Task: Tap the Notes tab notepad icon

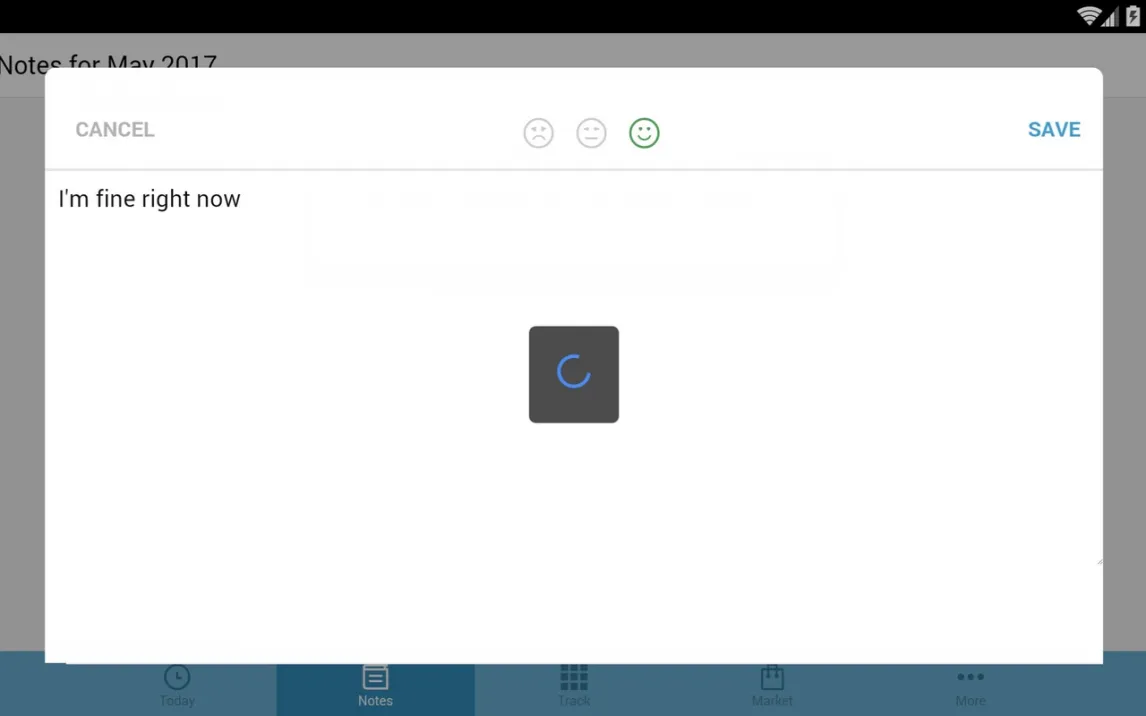Action: pos(375,677)
